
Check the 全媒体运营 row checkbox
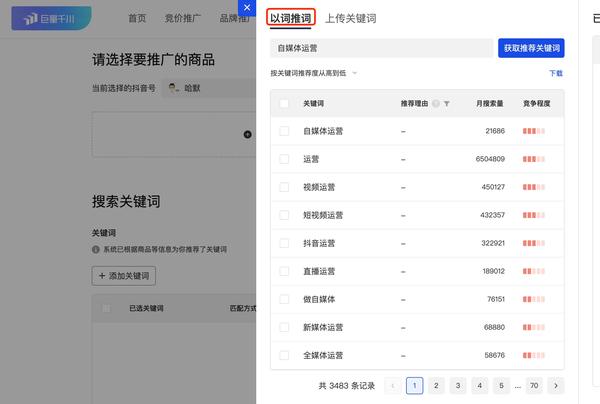point(284,355)
